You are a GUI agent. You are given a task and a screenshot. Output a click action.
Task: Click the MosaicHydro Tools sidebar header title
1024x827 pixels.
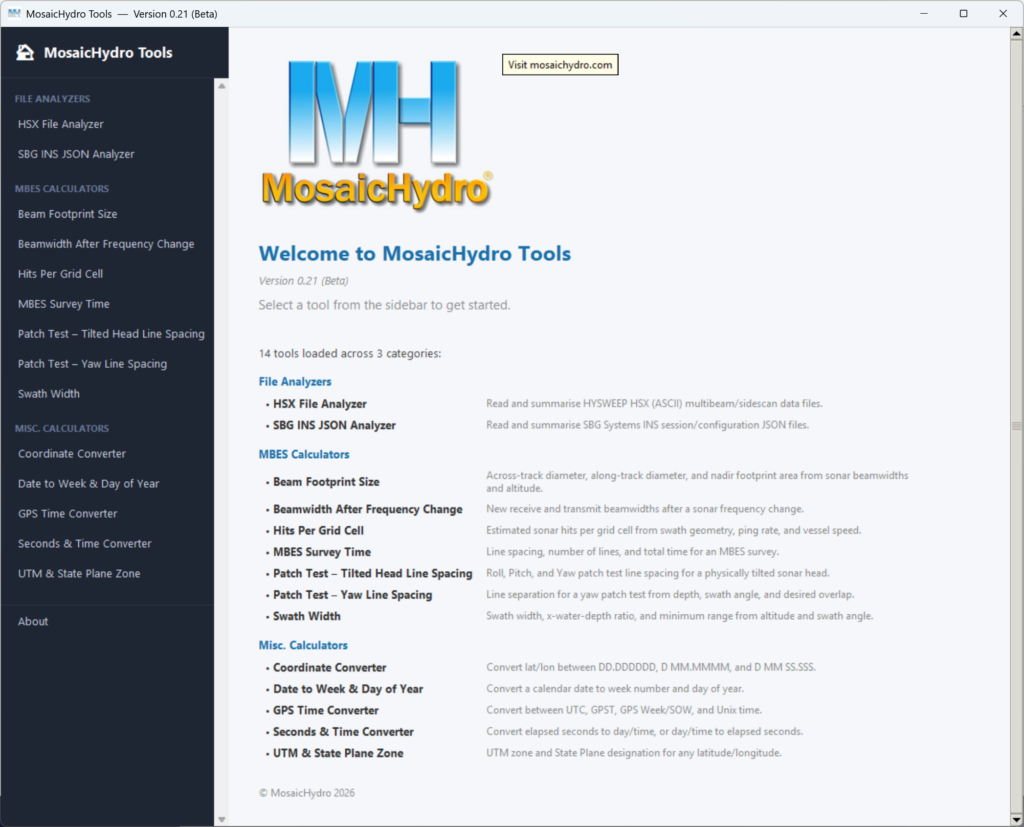coord(108,53)
